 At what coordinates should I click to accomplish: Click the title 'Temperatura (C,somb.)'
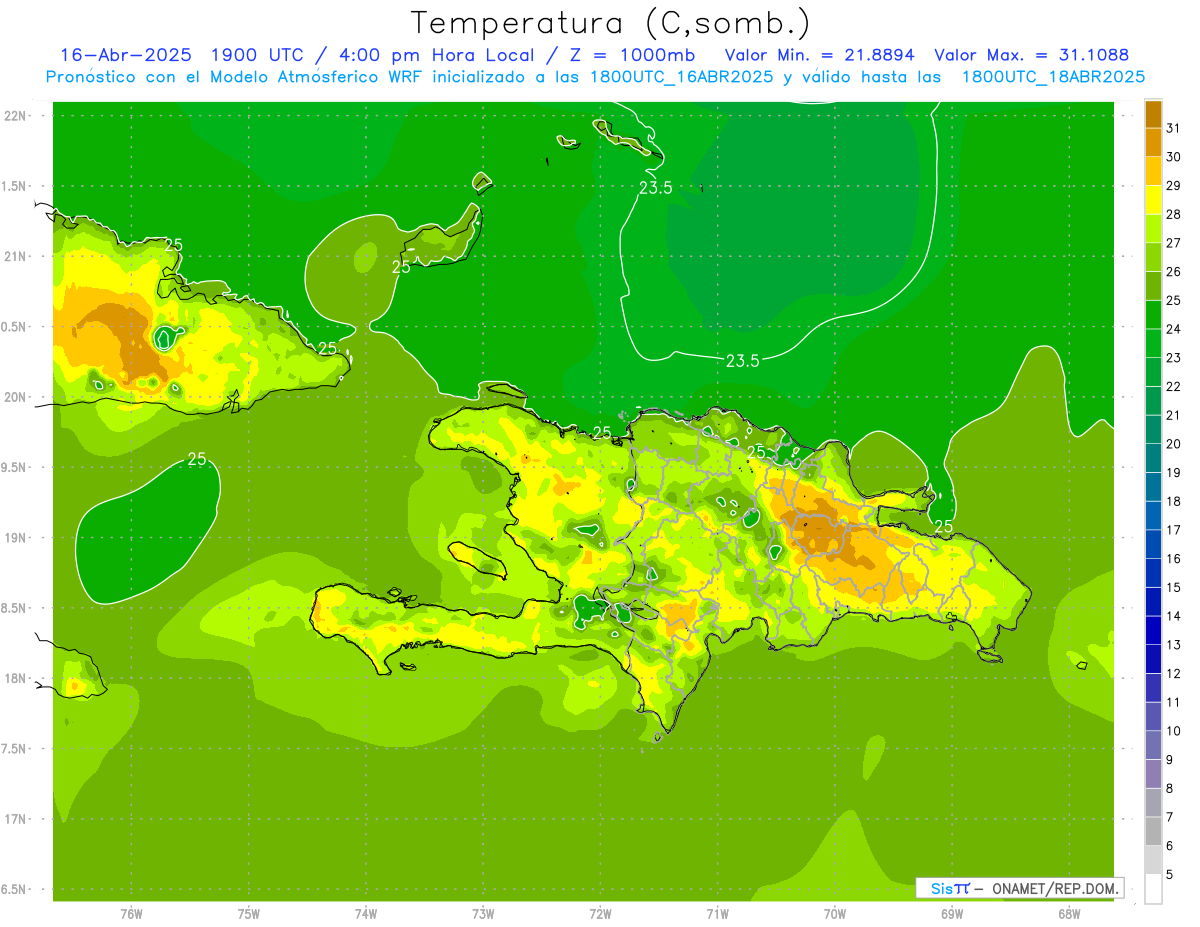(611, 22)
